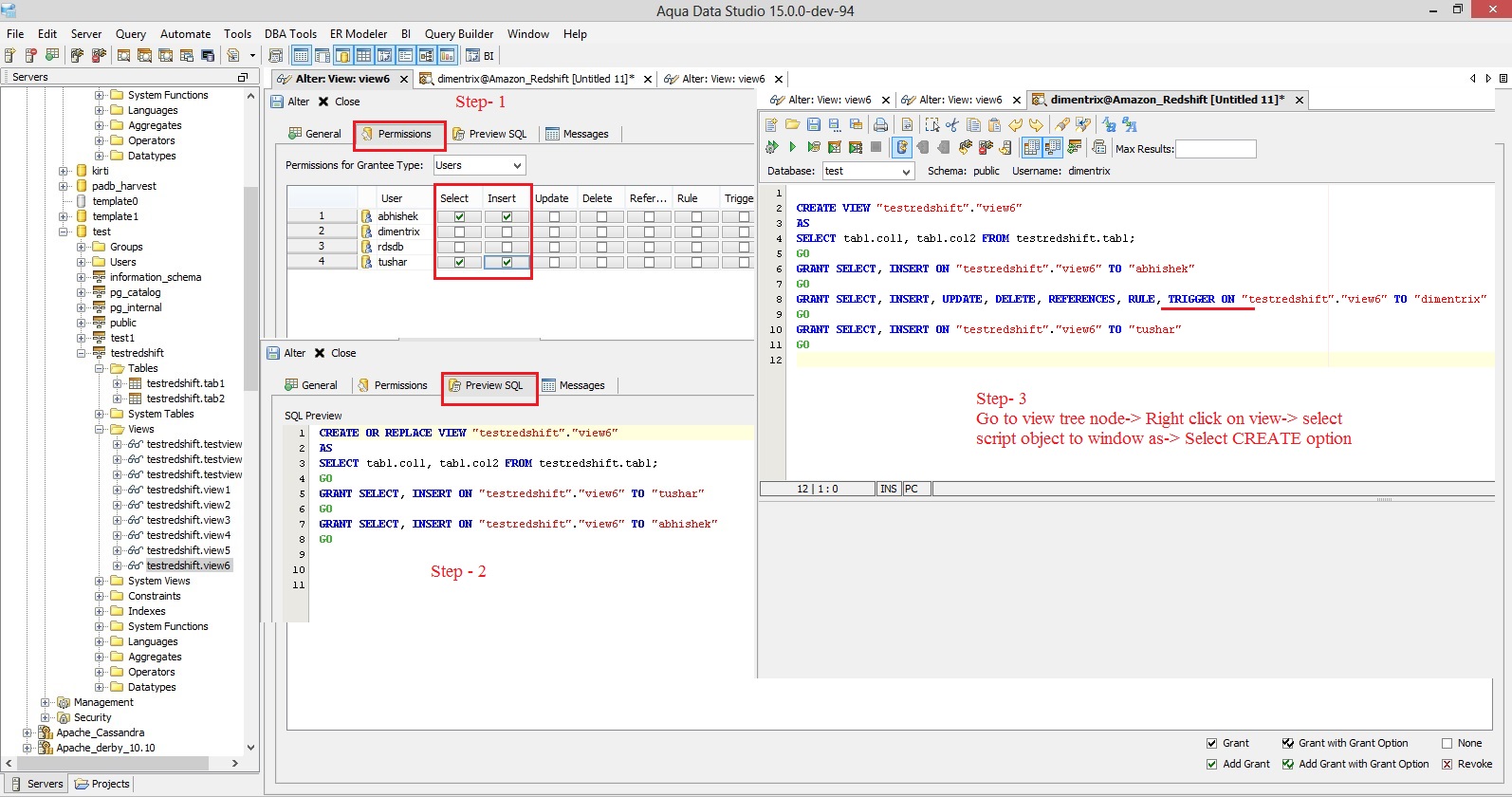Screen dimensions: 1512x797
Task: Open Messages tab in the SQL Preview panel
Action: click(x=574, y=385)
